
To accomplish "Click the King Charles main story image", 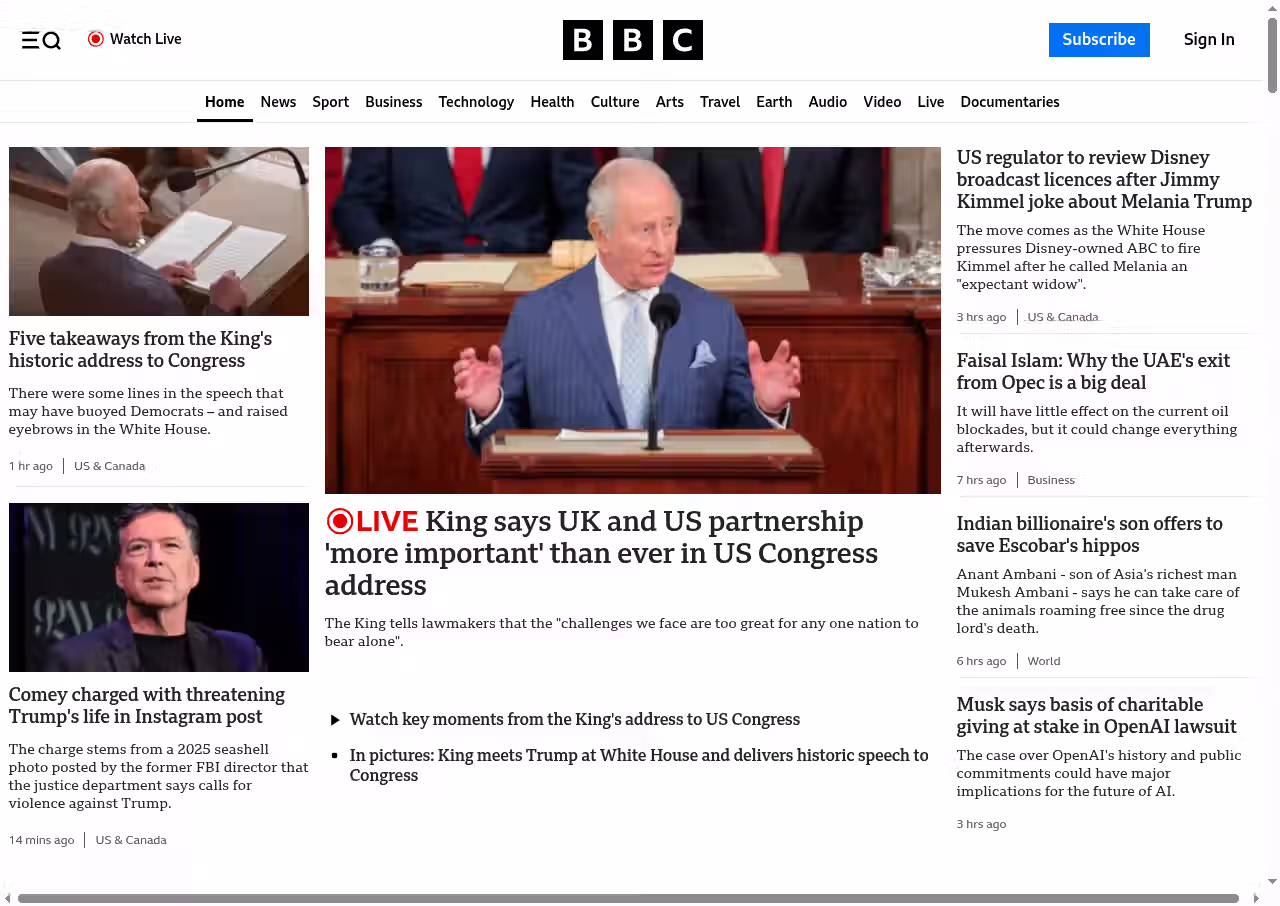I will coord(633,320).
